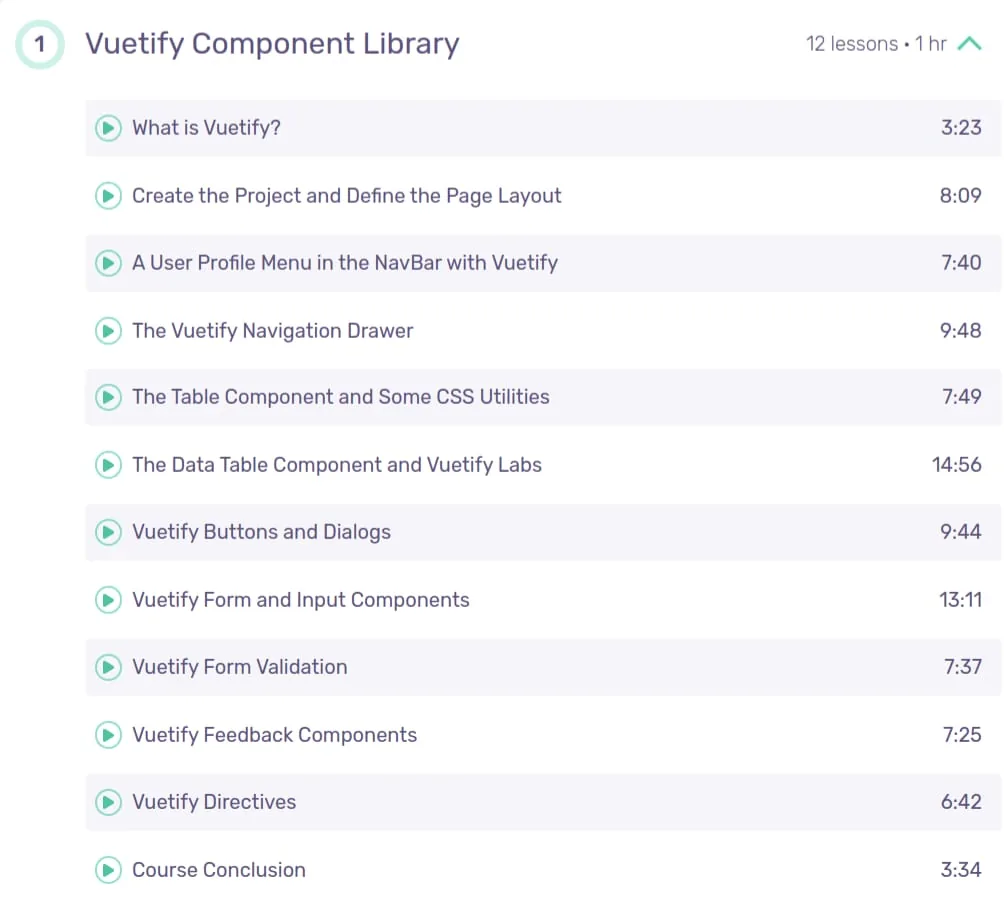
Task: Launch Data Table Component lesson play icon
Action: (108, 465)
